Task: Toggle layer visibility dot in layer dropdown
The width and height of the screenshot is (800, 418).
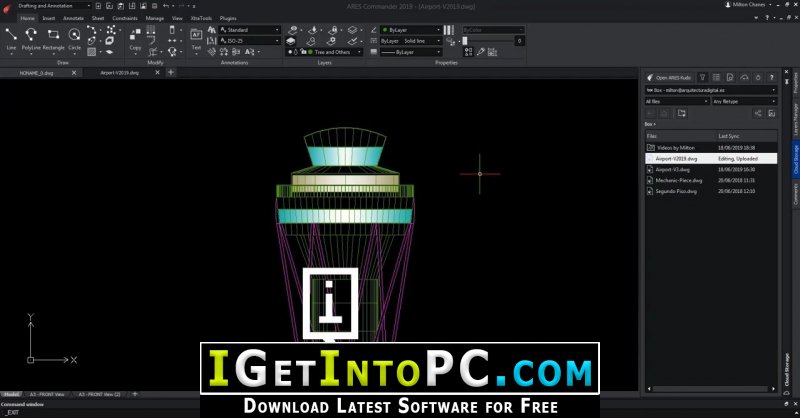Action: tap(290, 52)
